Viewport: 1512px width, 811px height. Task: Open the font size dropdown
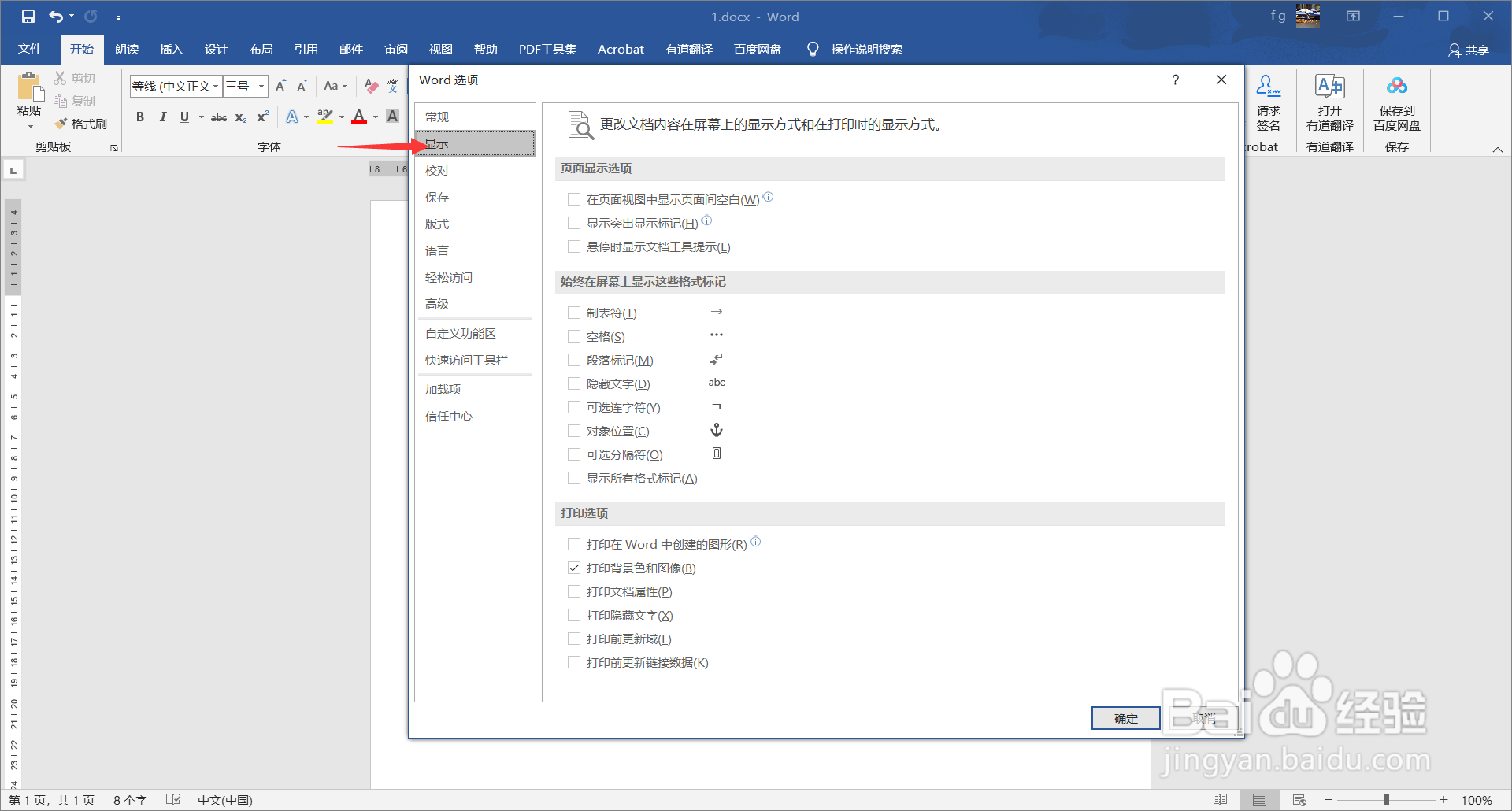[x=261, y=86]
